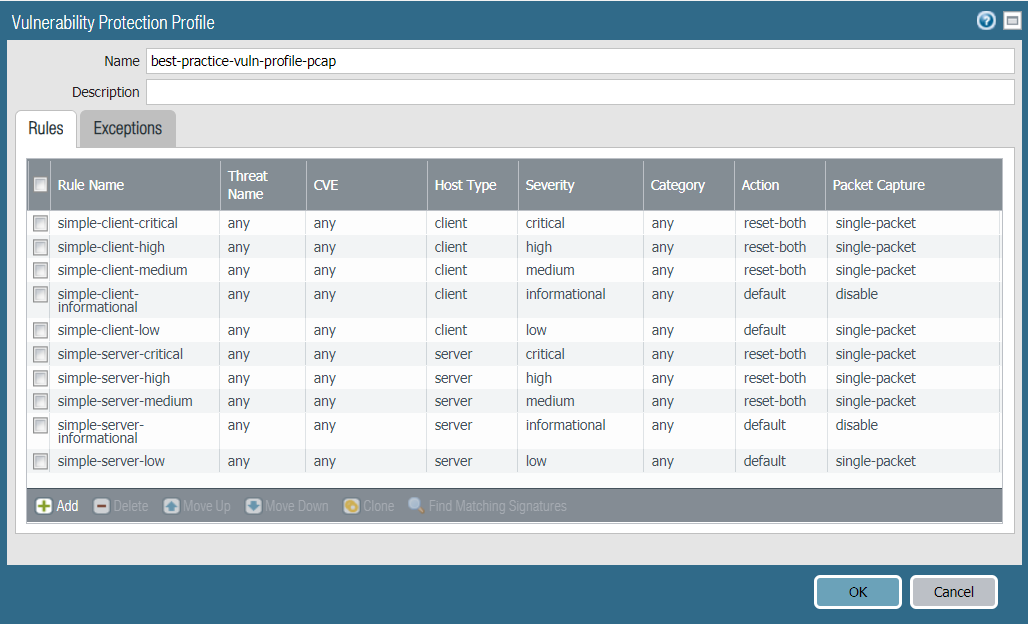Switch to the Exceptions tab
Viewport: 1028px width, 624px height.
pyautogui.click(x=127, y=129)
